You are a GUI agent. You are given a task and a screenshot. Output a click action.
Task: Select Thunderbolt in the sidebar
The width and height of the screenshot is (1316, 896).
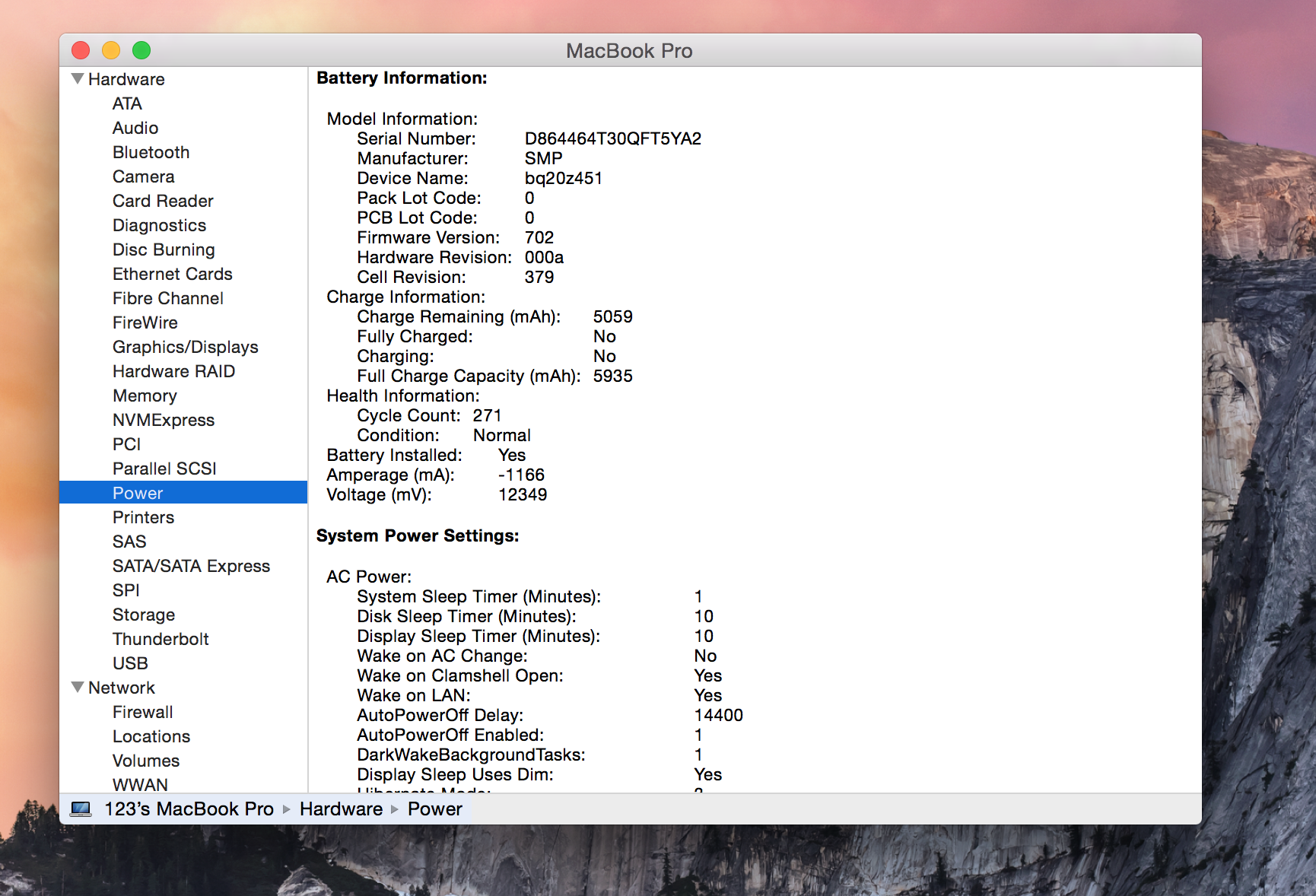click(161, 639)
